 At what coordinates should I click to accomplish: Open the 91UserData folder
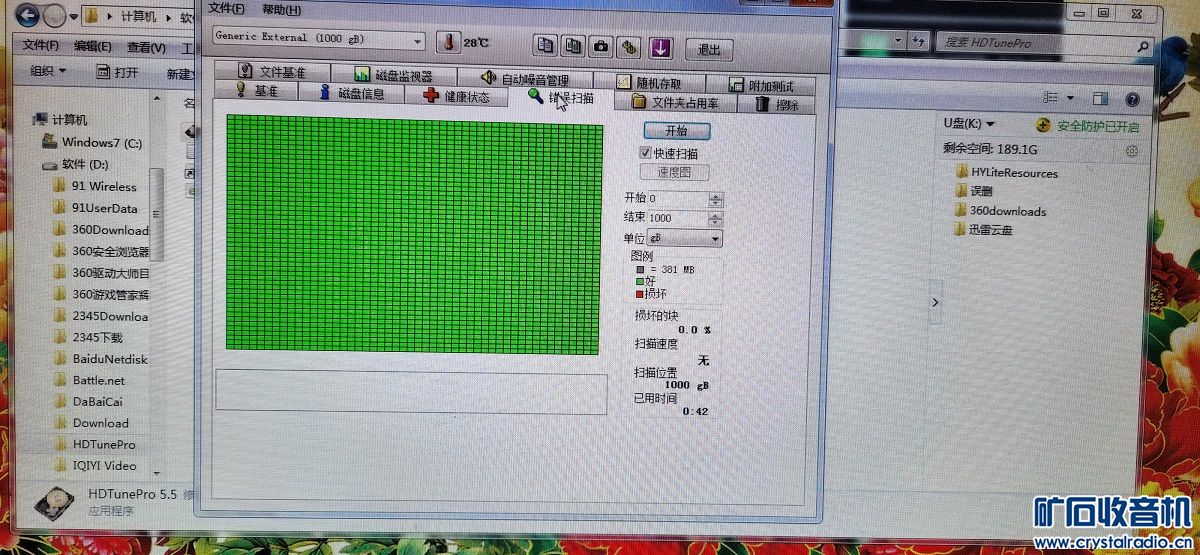tap(96, 208)
